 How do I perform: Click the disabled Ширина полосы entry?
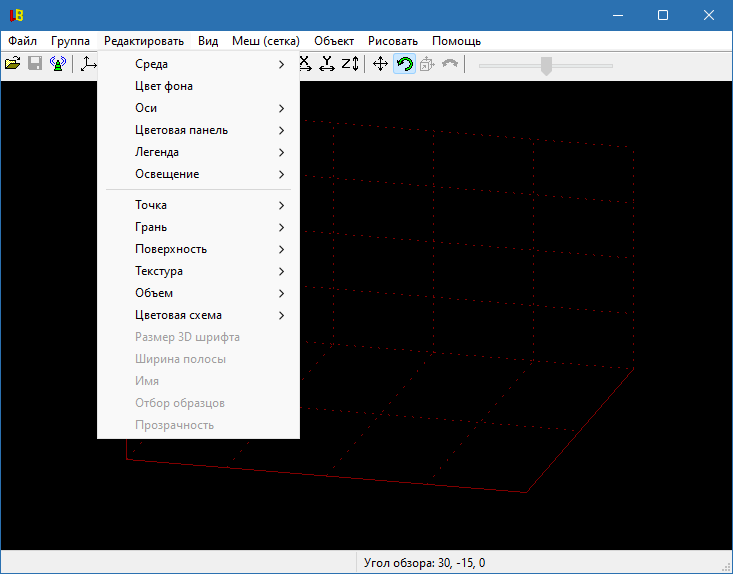click(x=199, y=359)
